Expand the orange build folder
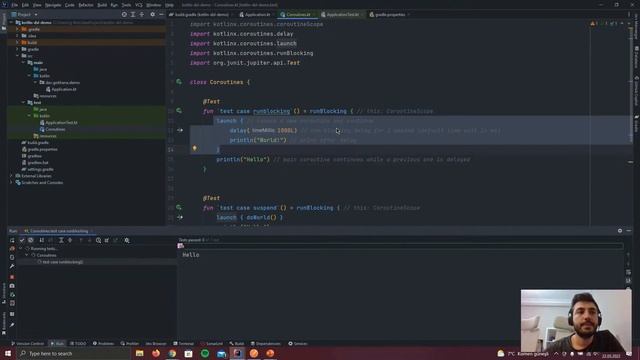The image size is (640, 360). 17,42
